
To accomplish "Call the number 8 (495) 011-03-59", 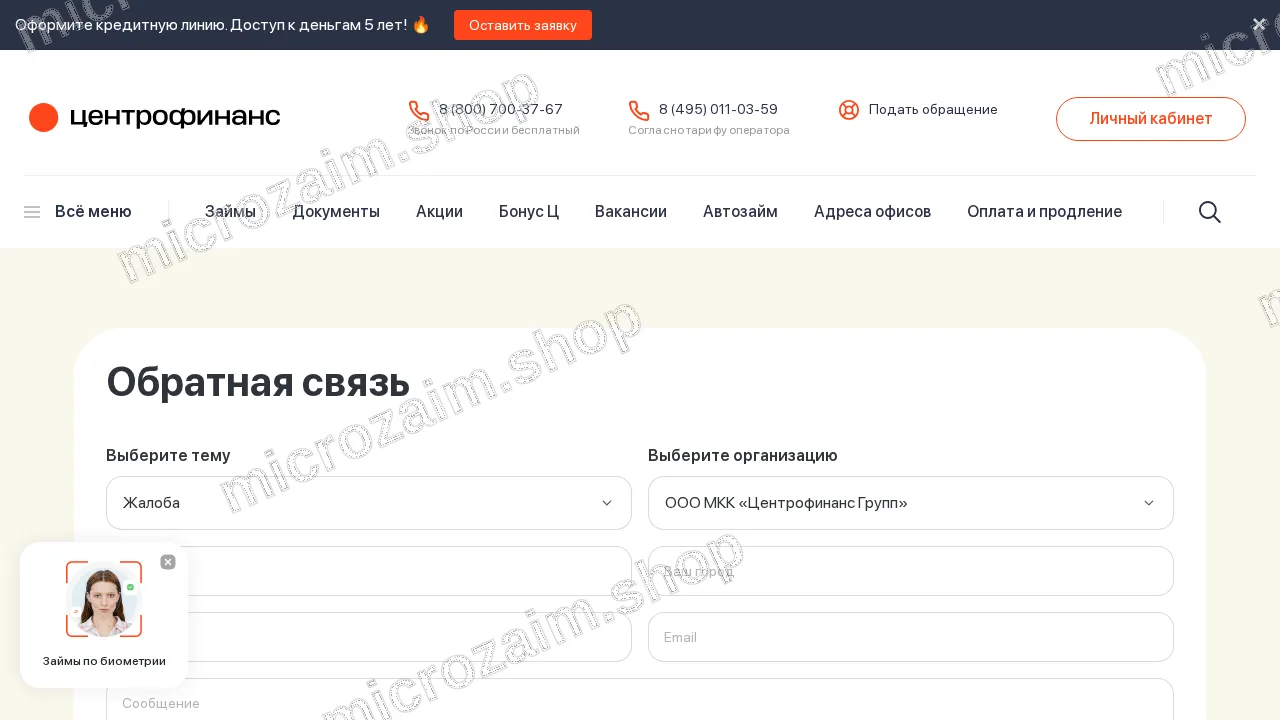I will 718,109.
